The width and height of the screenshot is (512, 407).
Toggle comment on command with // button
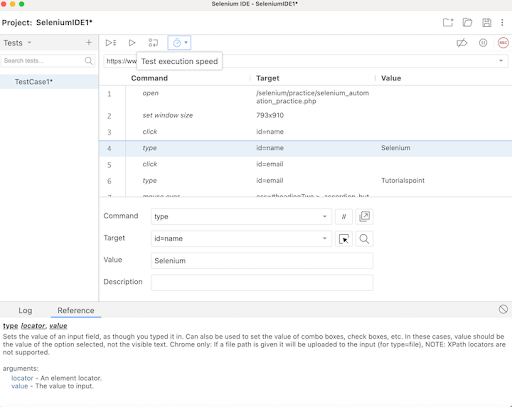pos(344,217)
